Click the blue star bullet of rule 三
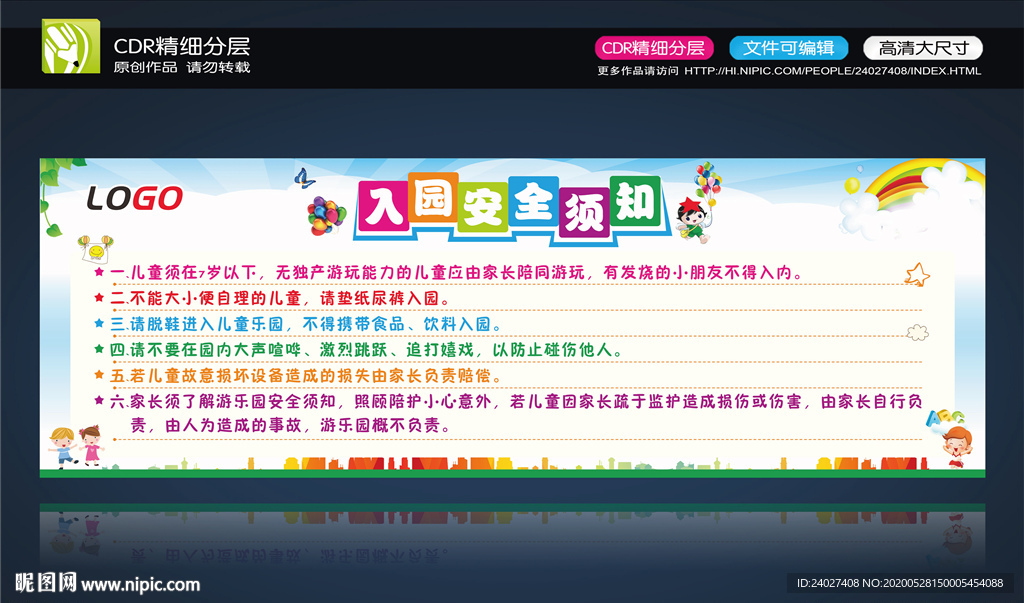Viewport: 1024px width, 603px height. 99,323
